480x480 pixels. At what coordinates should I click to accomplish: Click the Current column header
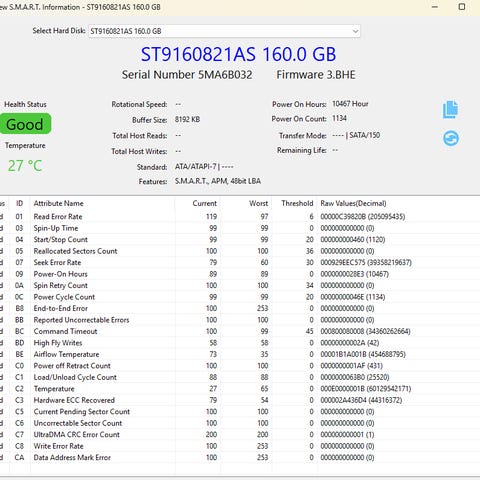click(205, 203)
